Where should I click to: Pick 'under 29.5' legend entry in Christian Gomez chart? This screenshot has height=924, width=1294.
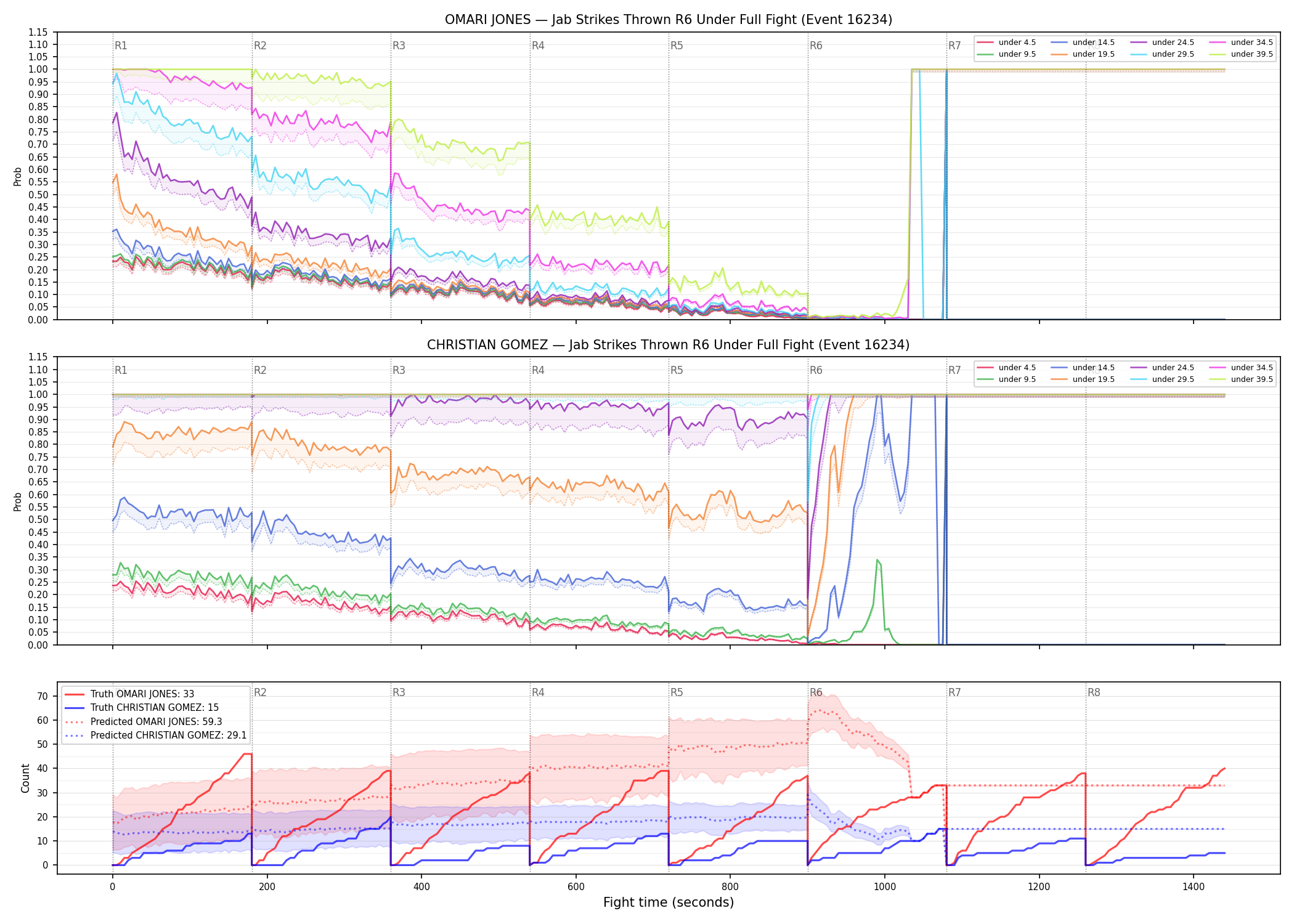pyautogui.click(x=1163, y=379)
